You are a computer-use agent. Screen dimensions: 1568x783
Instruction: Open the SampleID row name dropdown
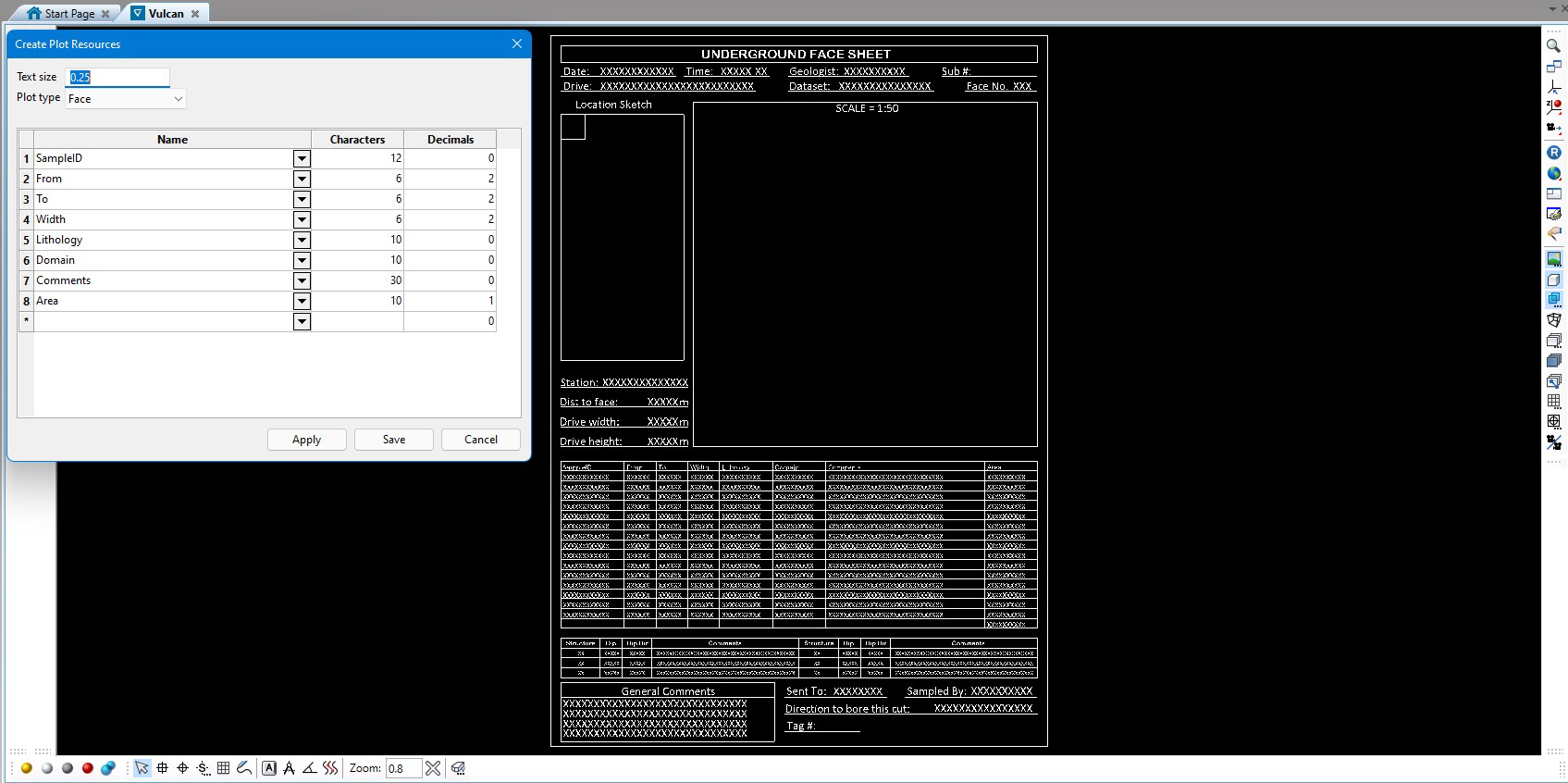(x=302, y=159)
